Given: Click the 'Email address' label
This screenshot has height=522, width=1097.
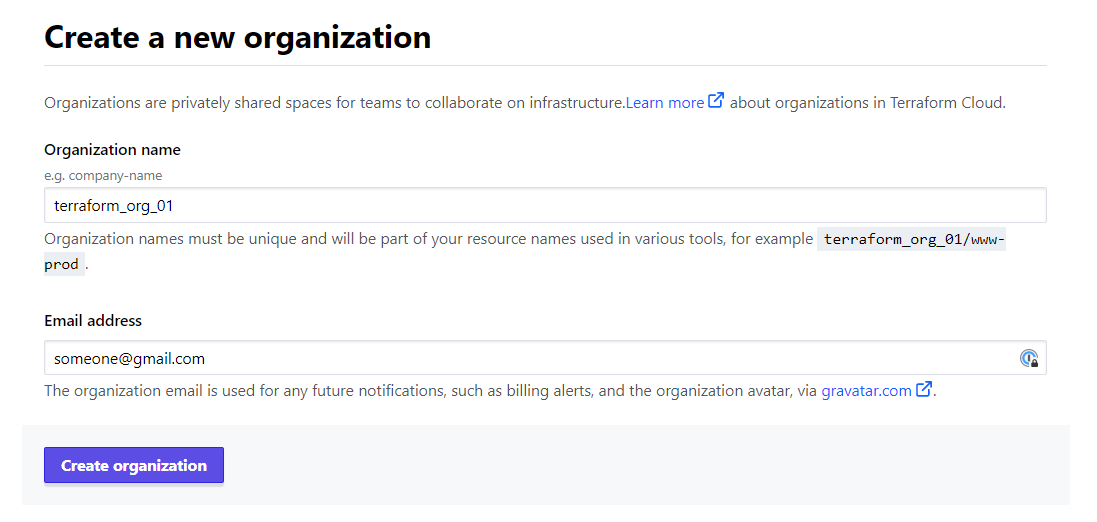Looking at the screenshot, I should click(93, 320).
